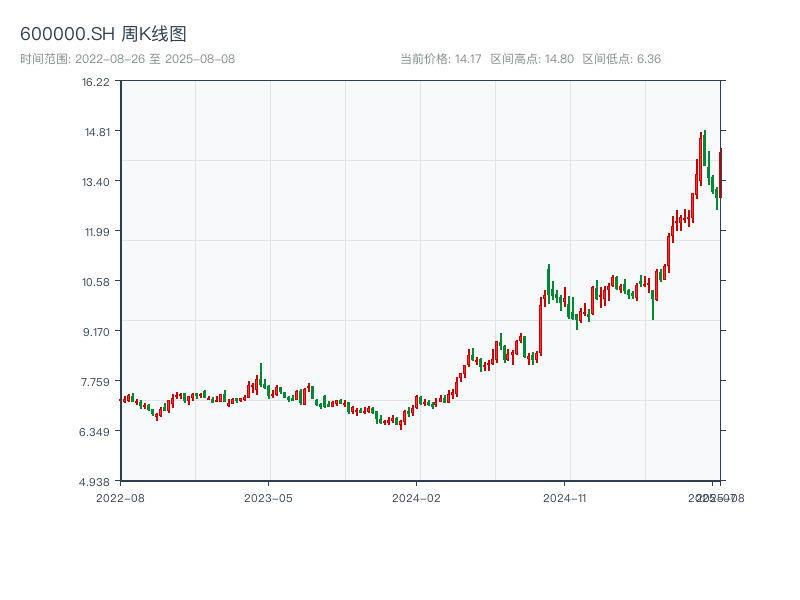This screenshot has height=600, width=800.
Task: Click the range low '区间低点: 6.36'
Action: pyautogui.click(x=621, y=59)
